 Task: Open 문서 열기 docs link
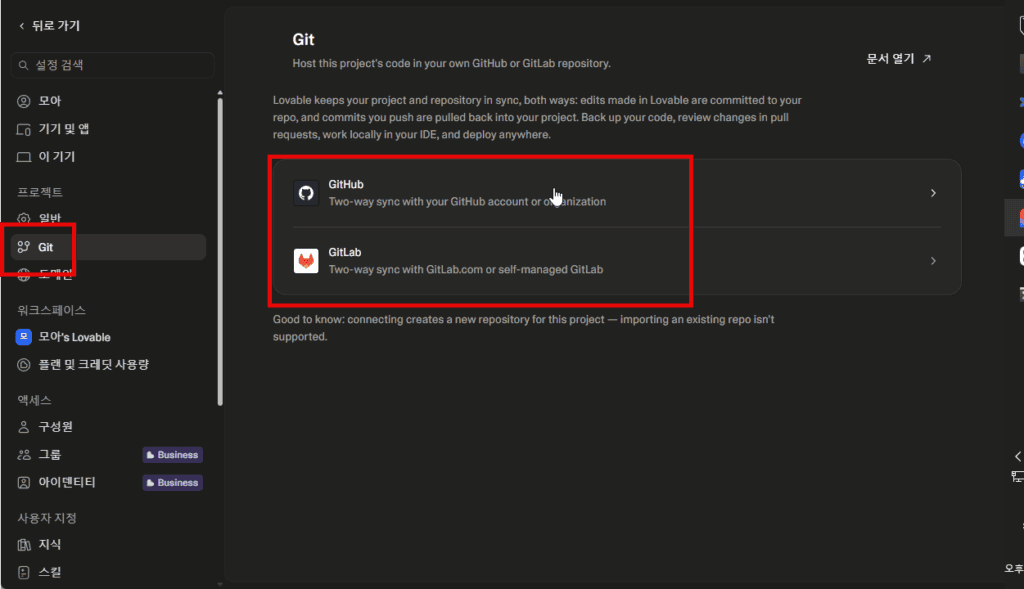click(899, 59)
